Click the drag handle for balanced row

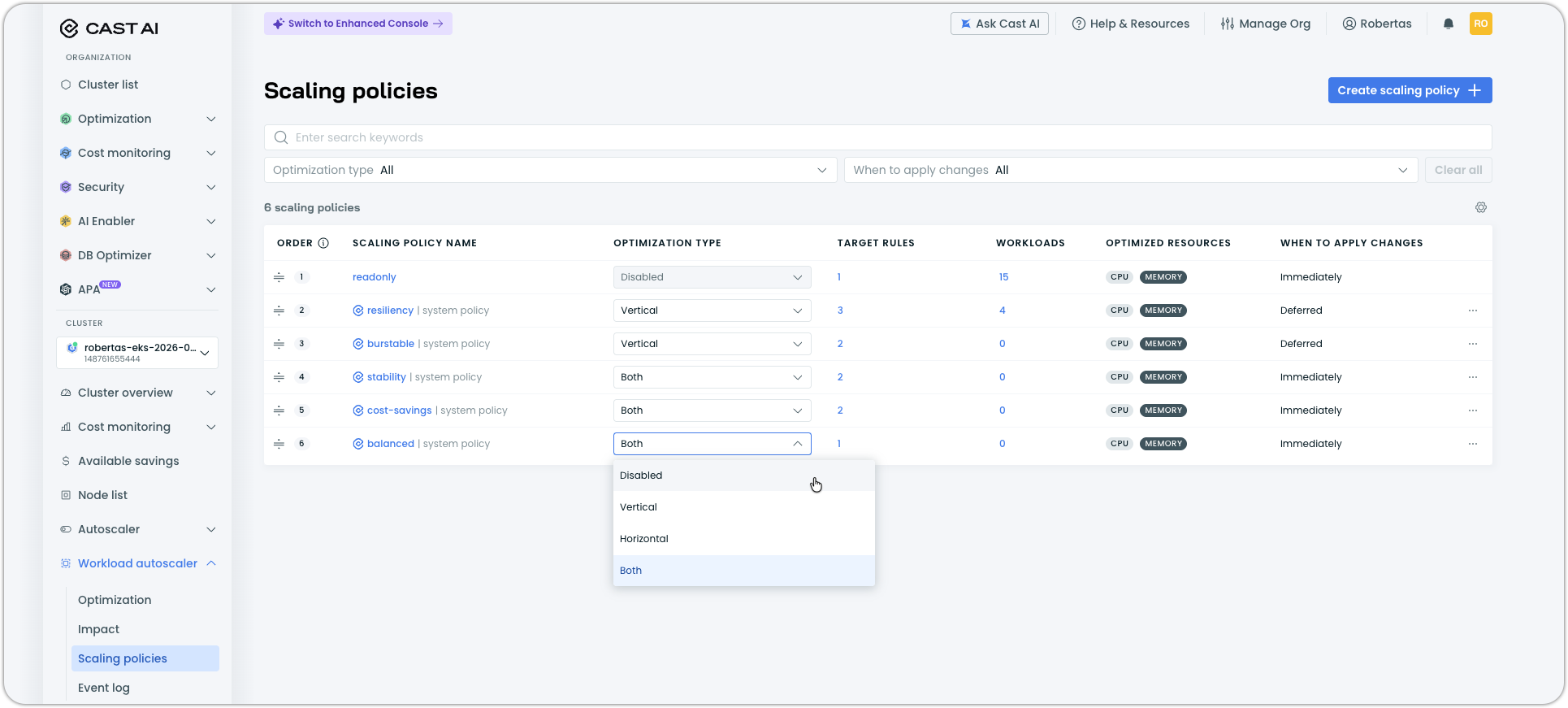(279, 444)
